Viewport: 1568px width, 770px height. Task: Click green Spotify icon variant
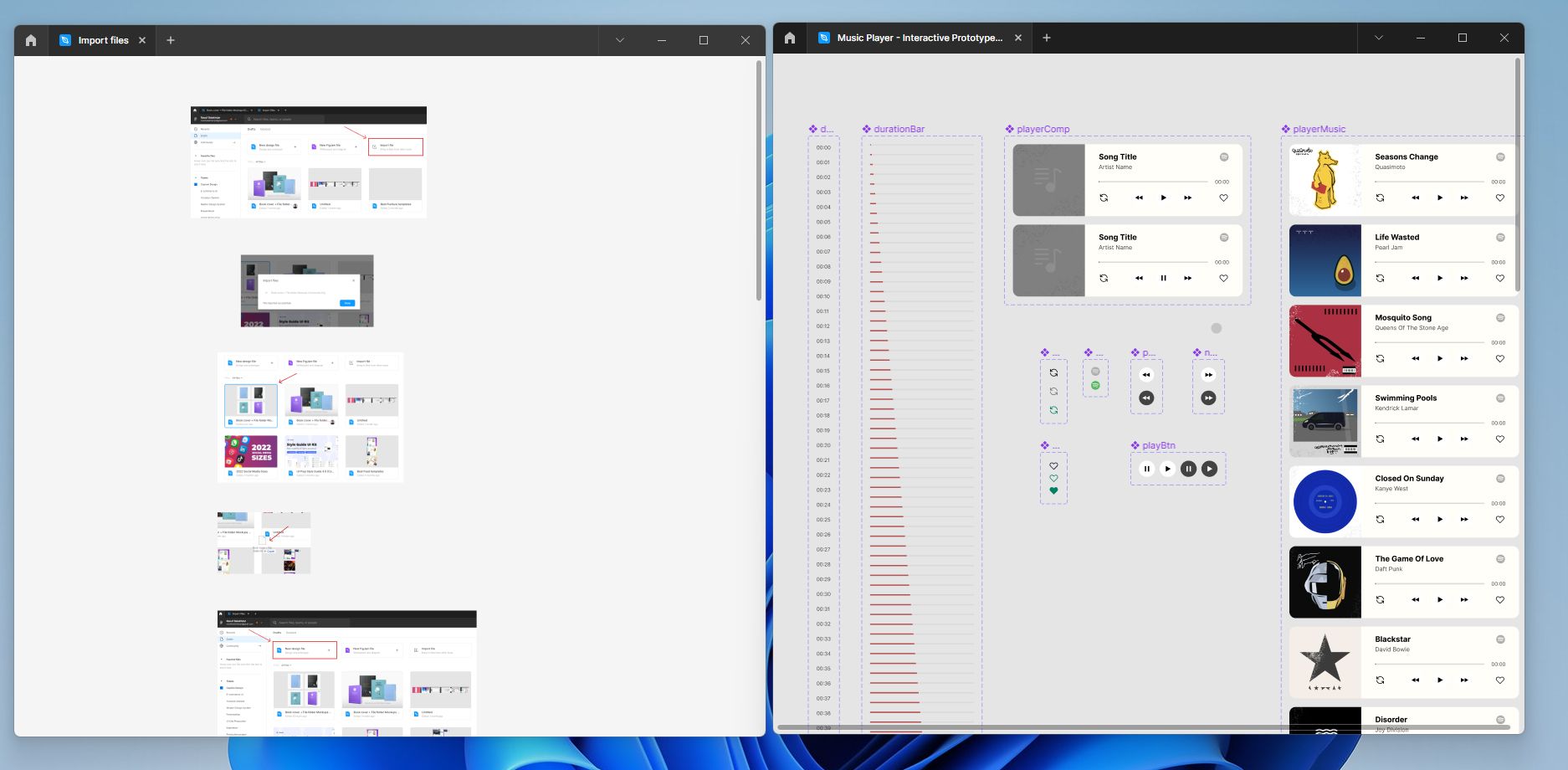coord(1095,386)
